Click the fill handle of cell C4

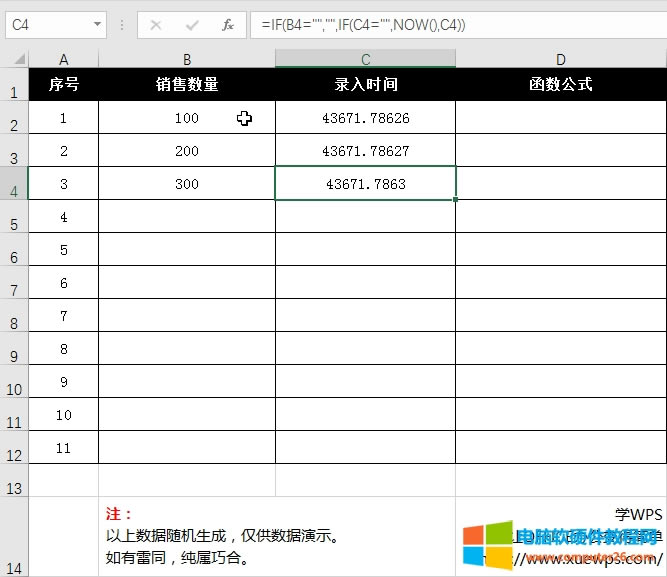pyautogui.click(x=456, y=200)
